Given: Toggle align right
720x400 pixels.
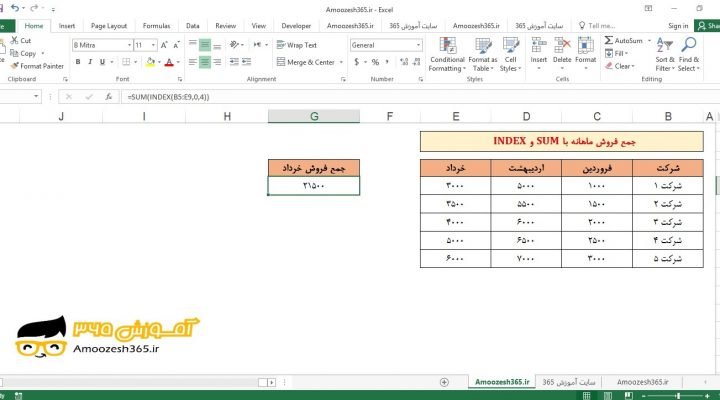Looking at the screenshot, I should pyautogui.click(x=217, y=62).
